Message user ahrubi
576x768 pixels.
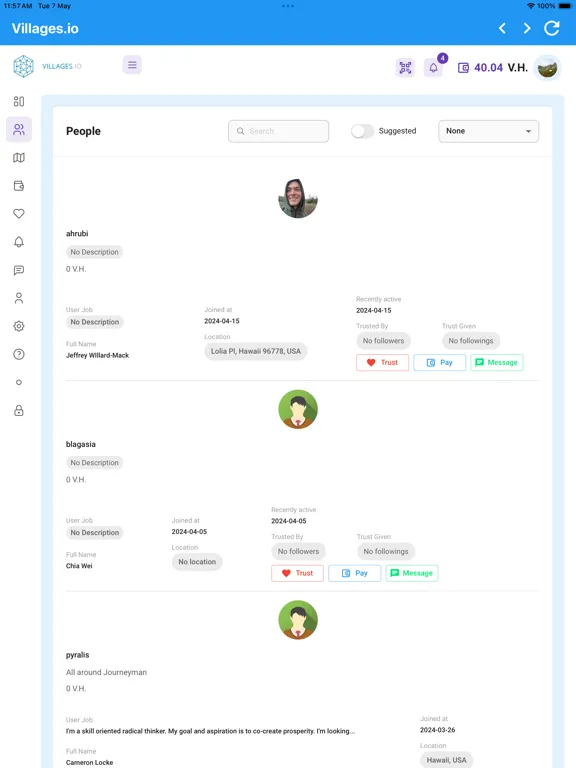coord(497,362)
